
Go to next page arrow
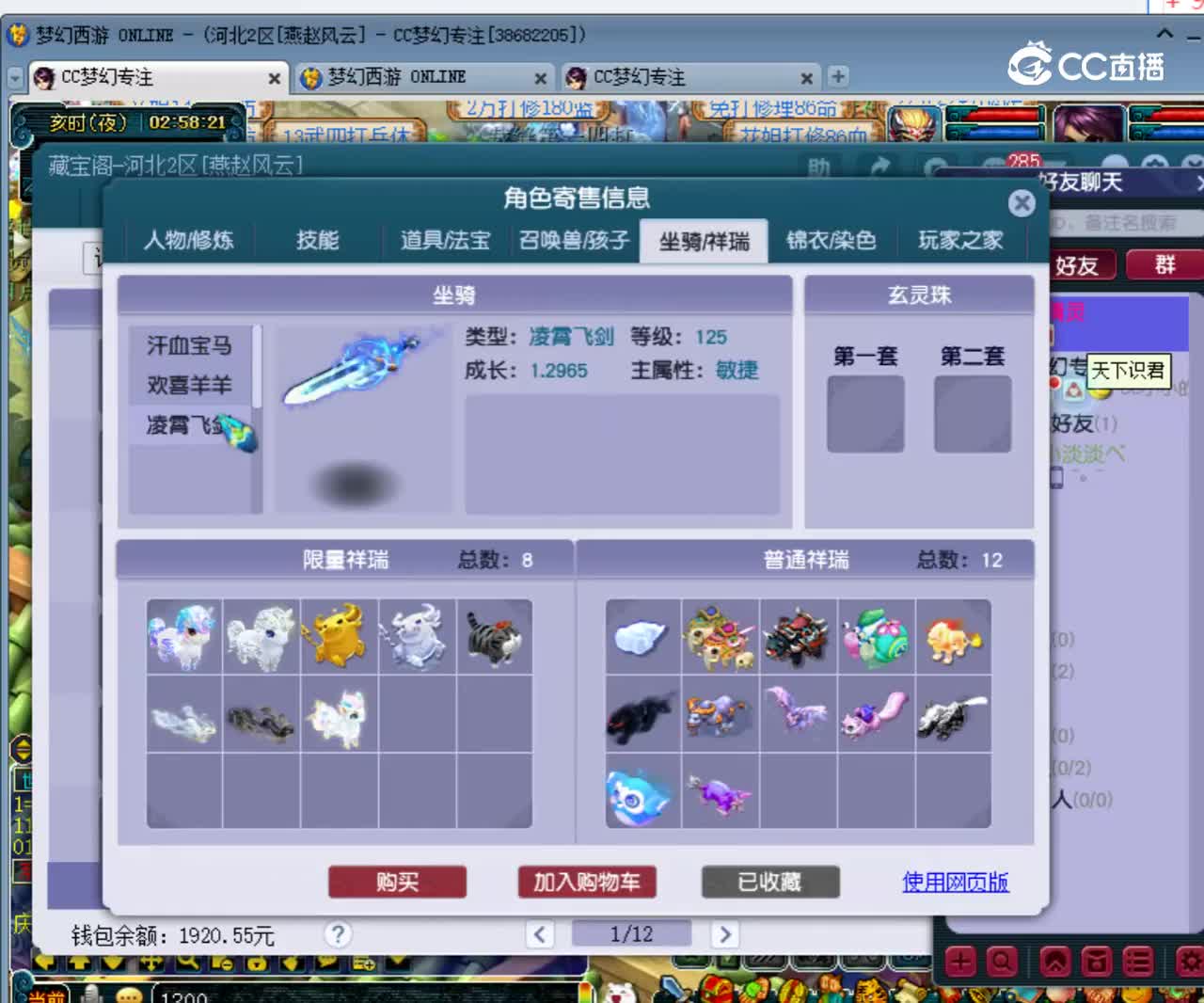pyautogui.click(x=724, y=934)
